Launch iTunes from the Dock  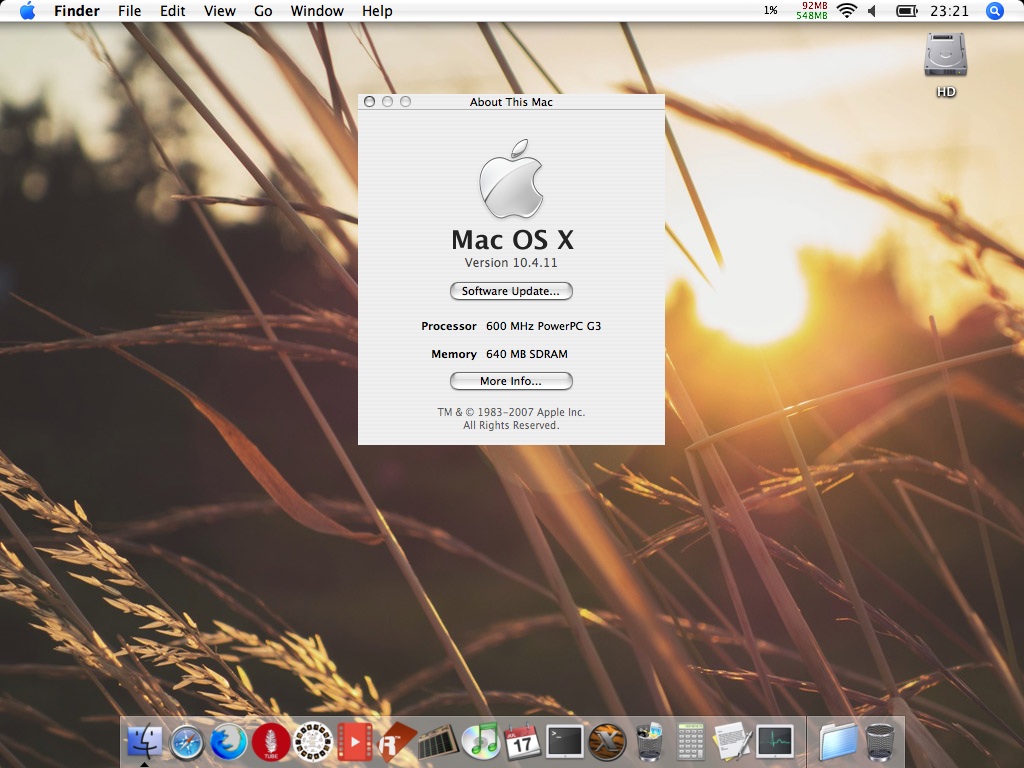pos(481,742)
